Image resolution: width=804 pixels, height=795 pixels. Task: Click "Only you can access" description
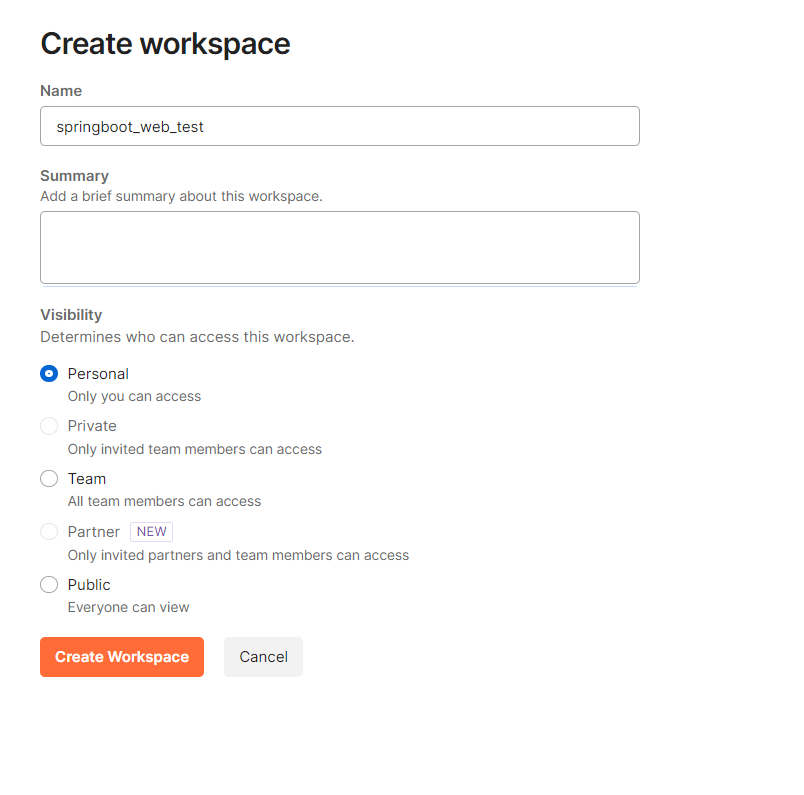pyautogui.click(x=134, y=396)
